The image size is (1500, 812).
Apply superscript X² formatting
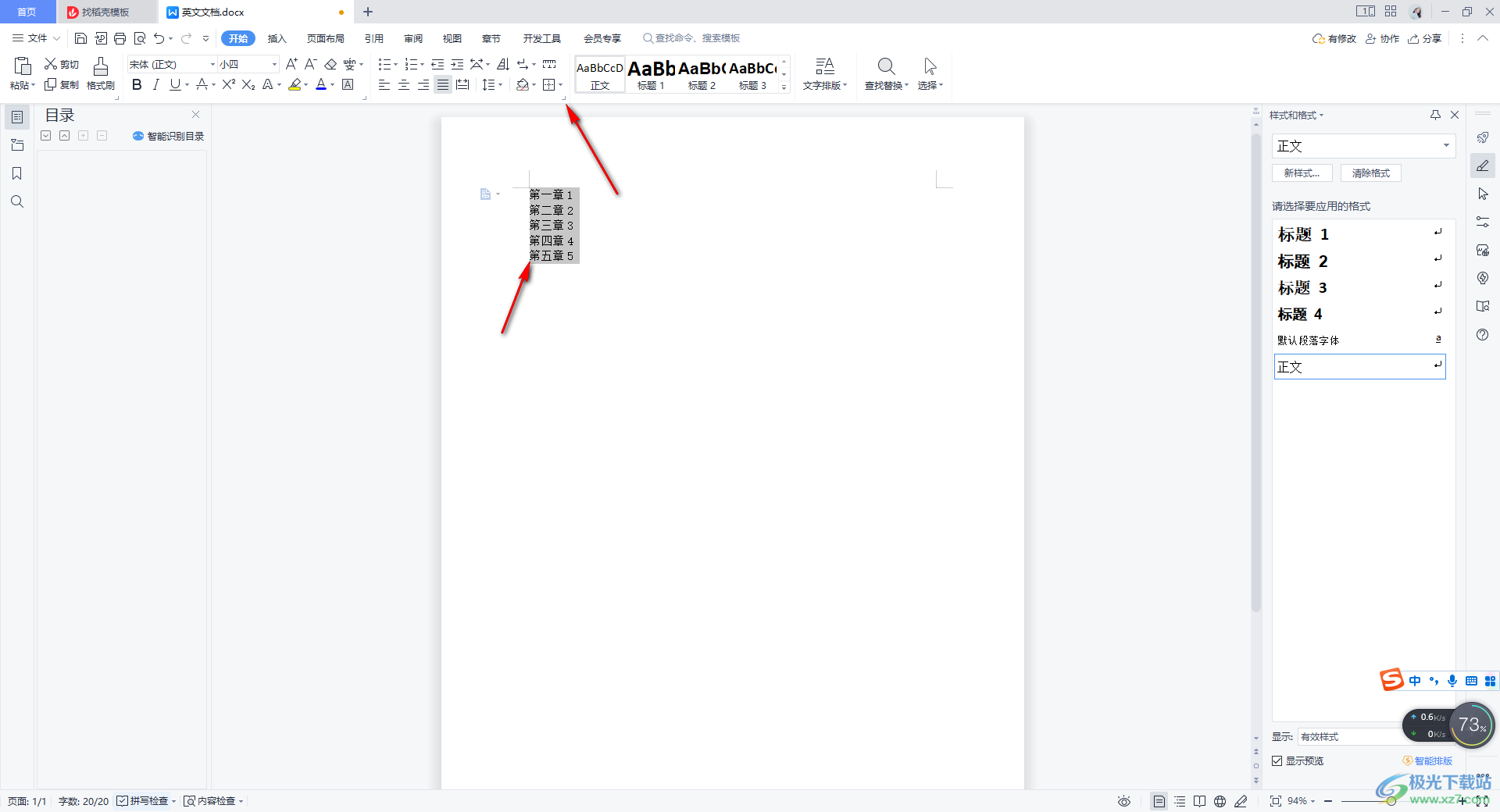pyautogui.click(x=228, y=84)
